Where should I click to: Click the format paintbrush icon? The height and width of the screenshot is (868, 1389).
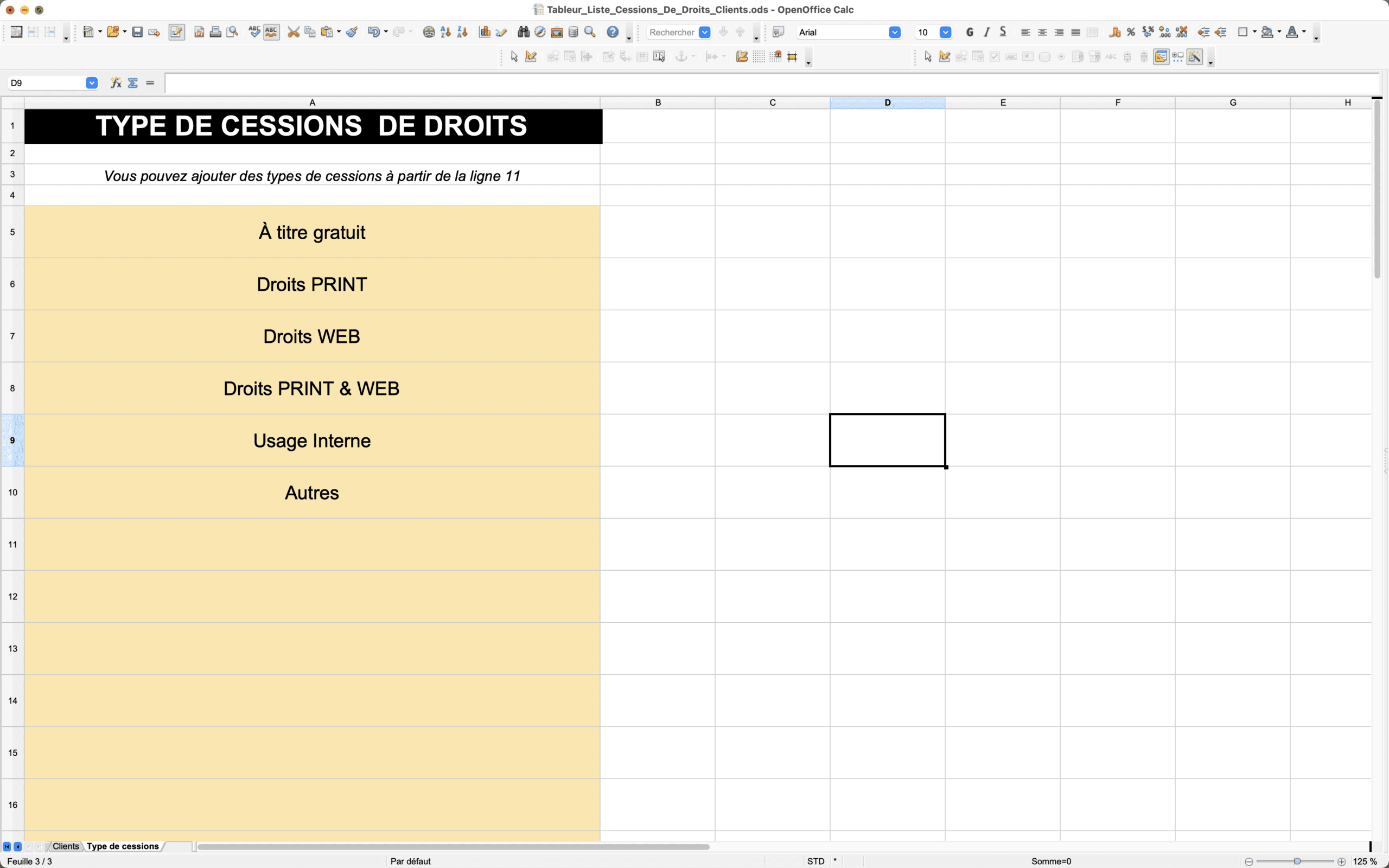(x=352, y=32)
